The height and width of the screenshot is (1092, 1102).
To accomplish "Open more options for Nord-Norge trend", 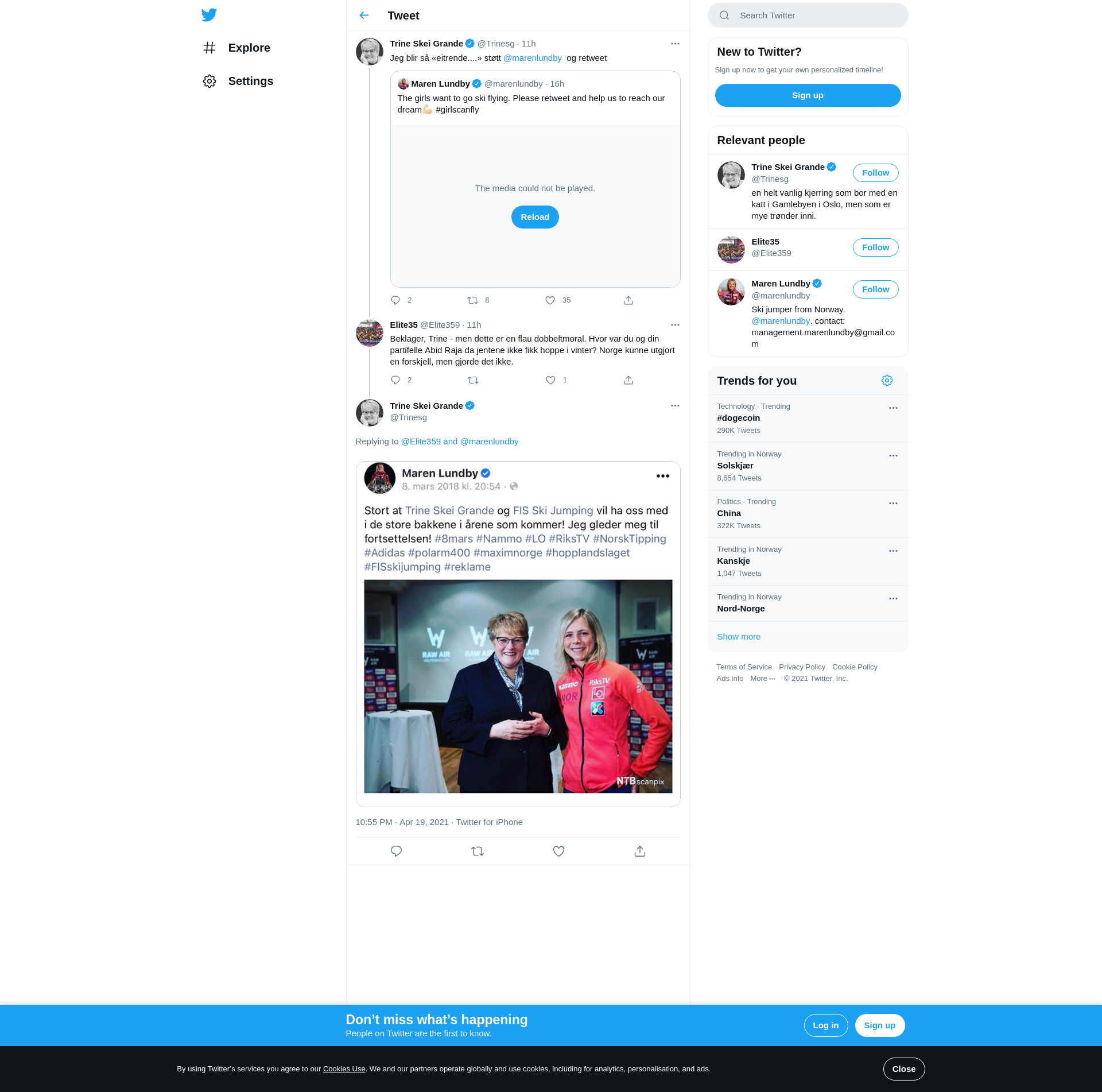I will click(x=893, y=598).
